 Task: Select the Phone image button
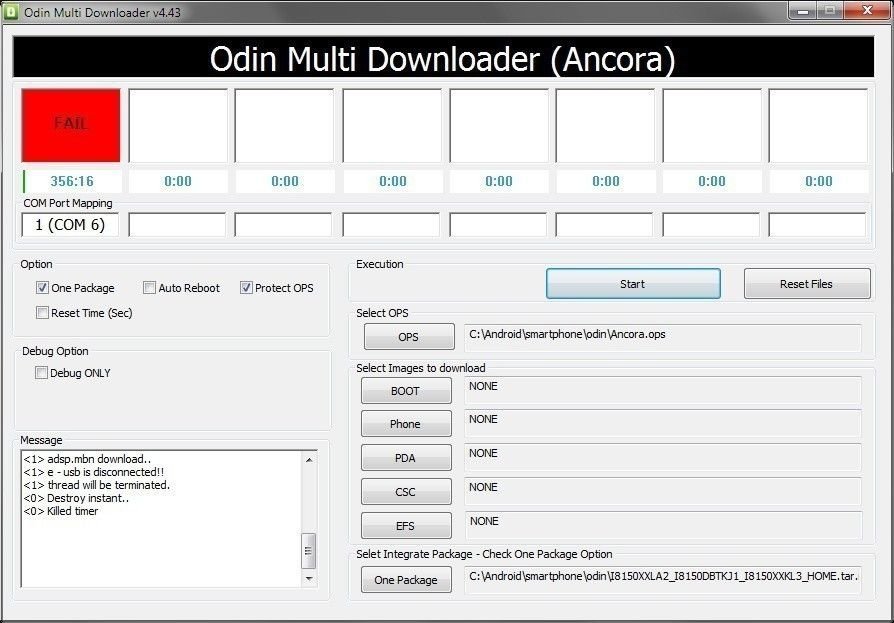[x=405, y=424]
